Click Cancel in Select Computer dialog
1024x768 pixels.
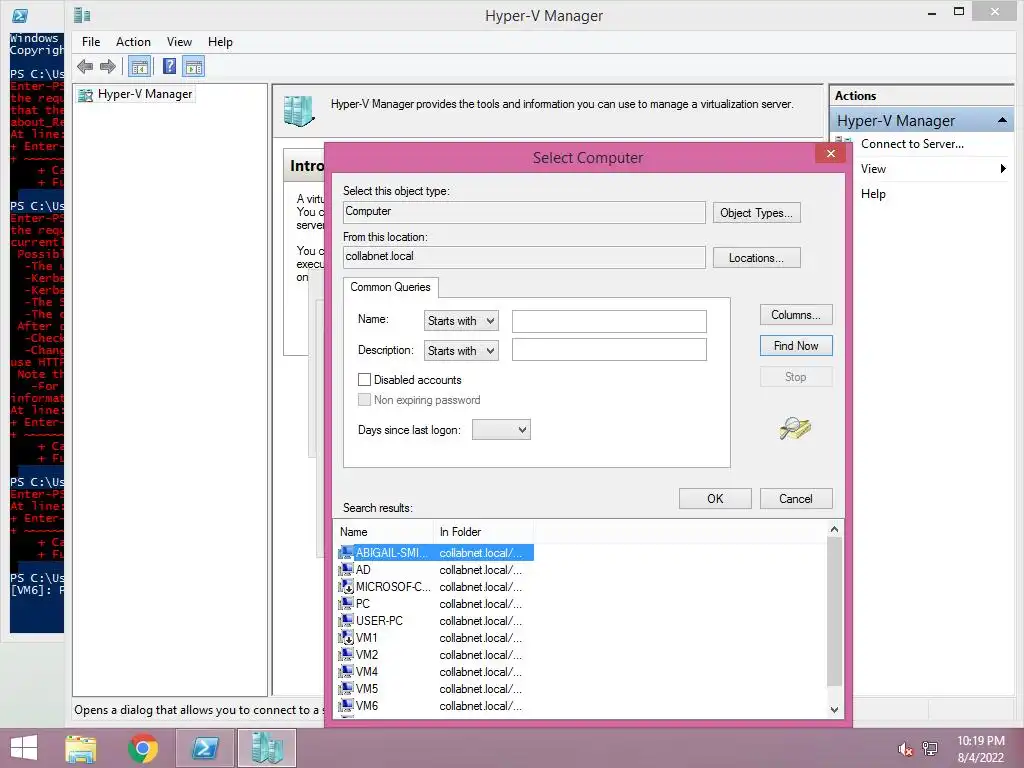pyautogui.click(x=796, y=498)
